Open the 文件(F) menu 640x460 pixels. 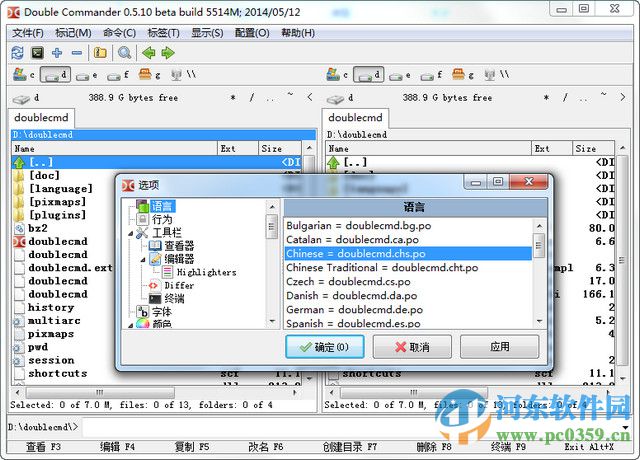[x=28, y=33]
